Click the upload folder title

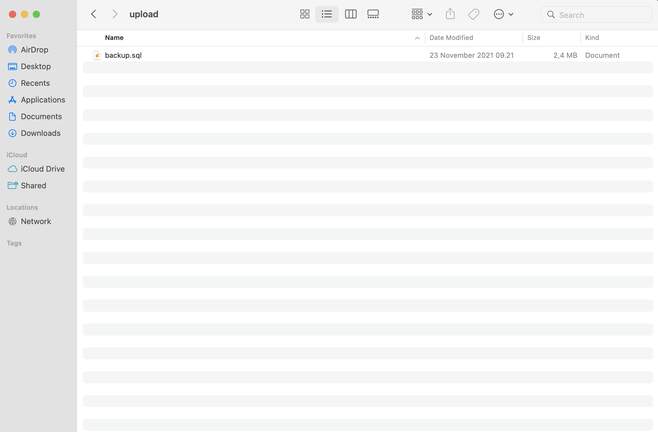[144, 14]
